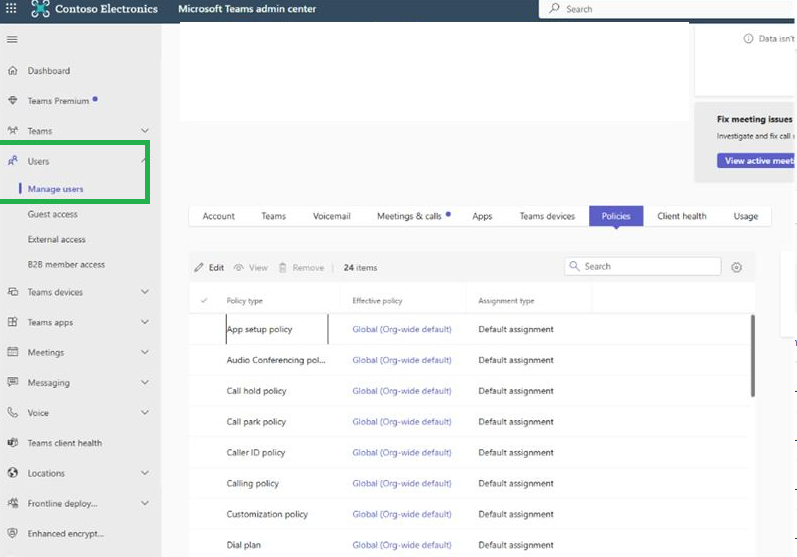Click the Enhanced encryption shield icon

click(13, 533)
